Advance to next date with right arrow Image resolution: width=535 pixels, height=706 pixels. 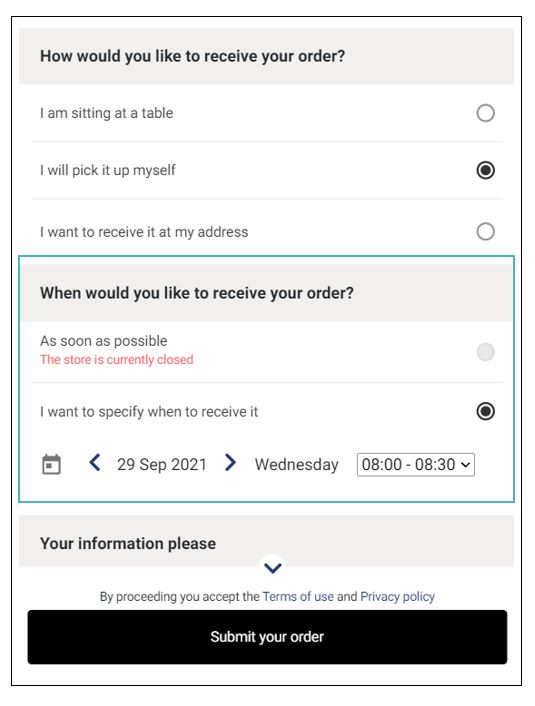coord(230,462)
